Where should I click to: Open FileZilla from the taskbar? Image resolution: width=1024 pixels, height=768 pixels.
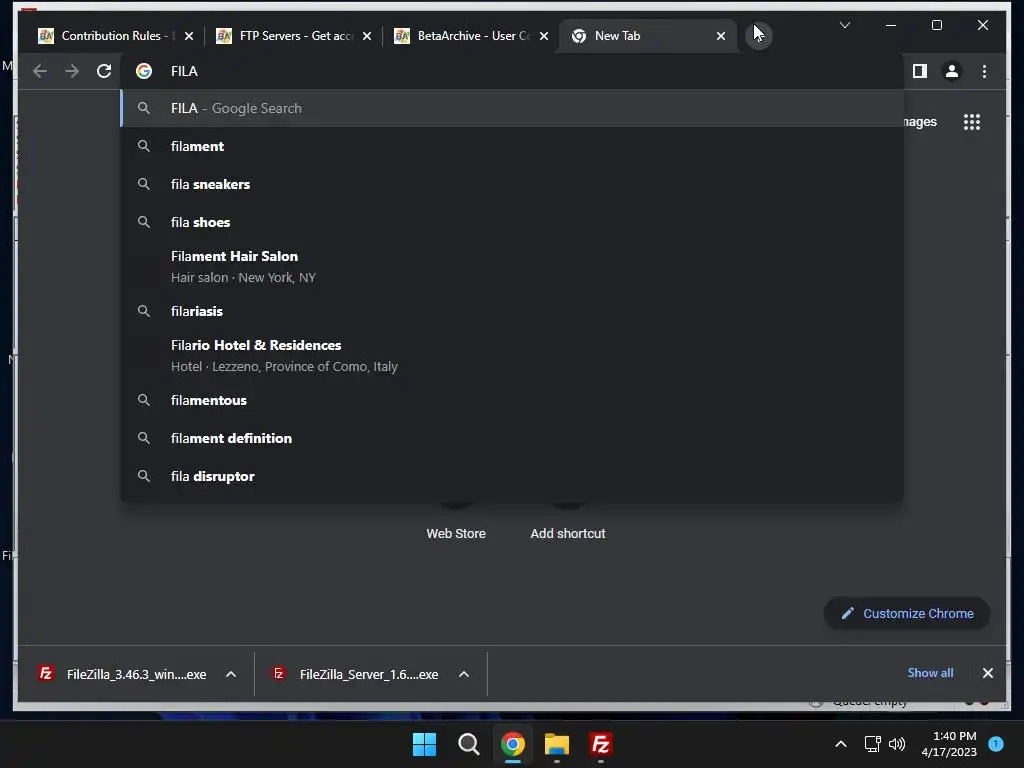pyautogui.click(x=600, y=744)
